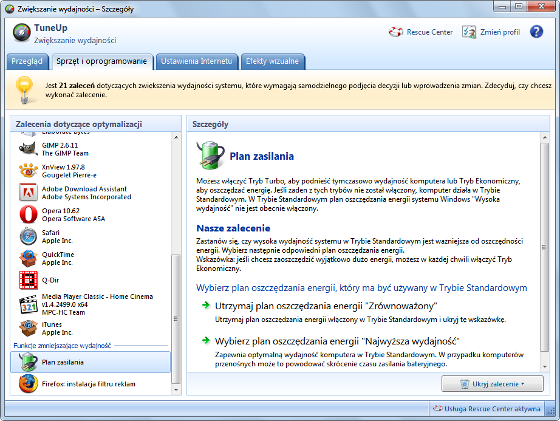Click the Safari compass icon

[x=28, y=236]
